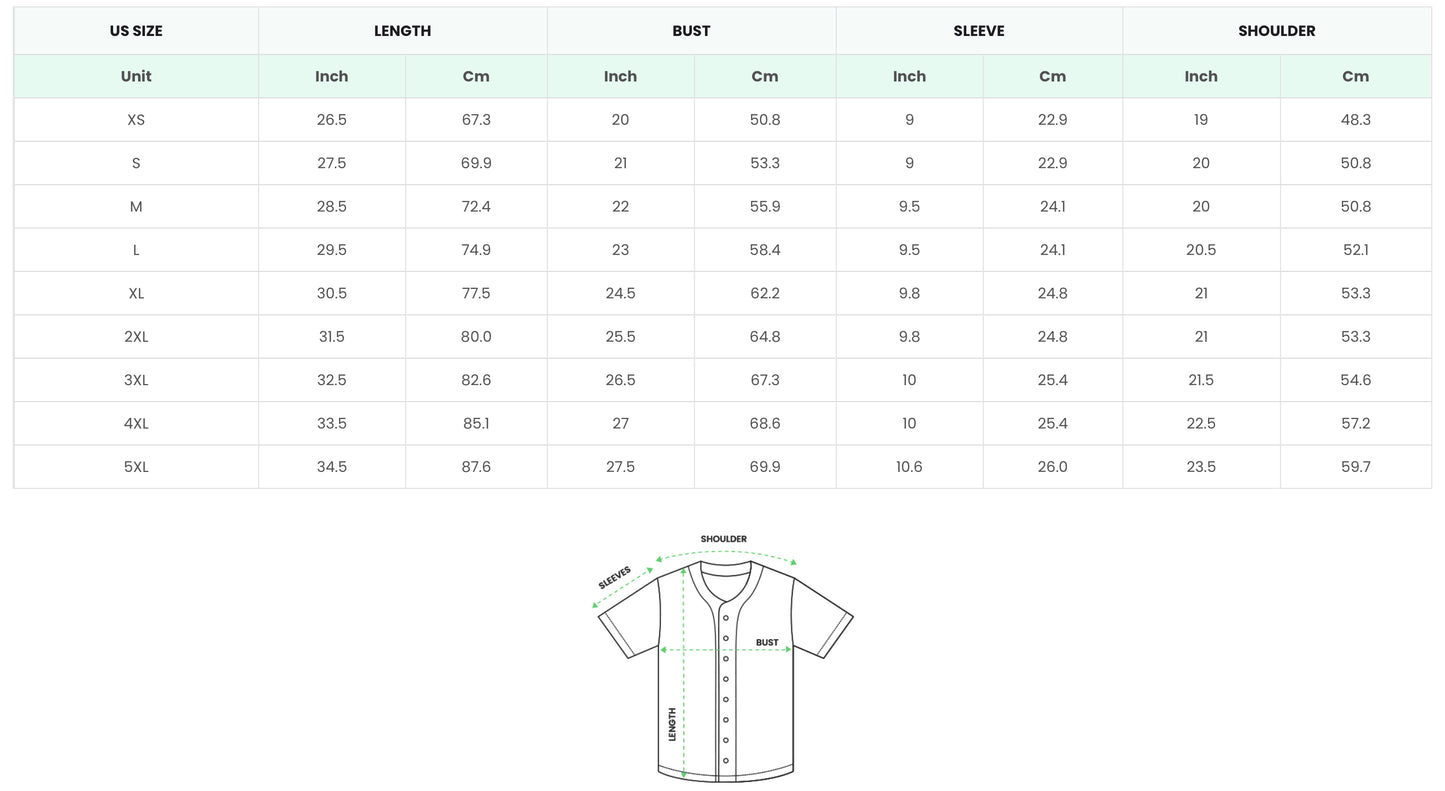The width and height of the screenshot is (1445, 791).
Task: Click the XL bust value 62.2
Action: (x=765, y=294)
